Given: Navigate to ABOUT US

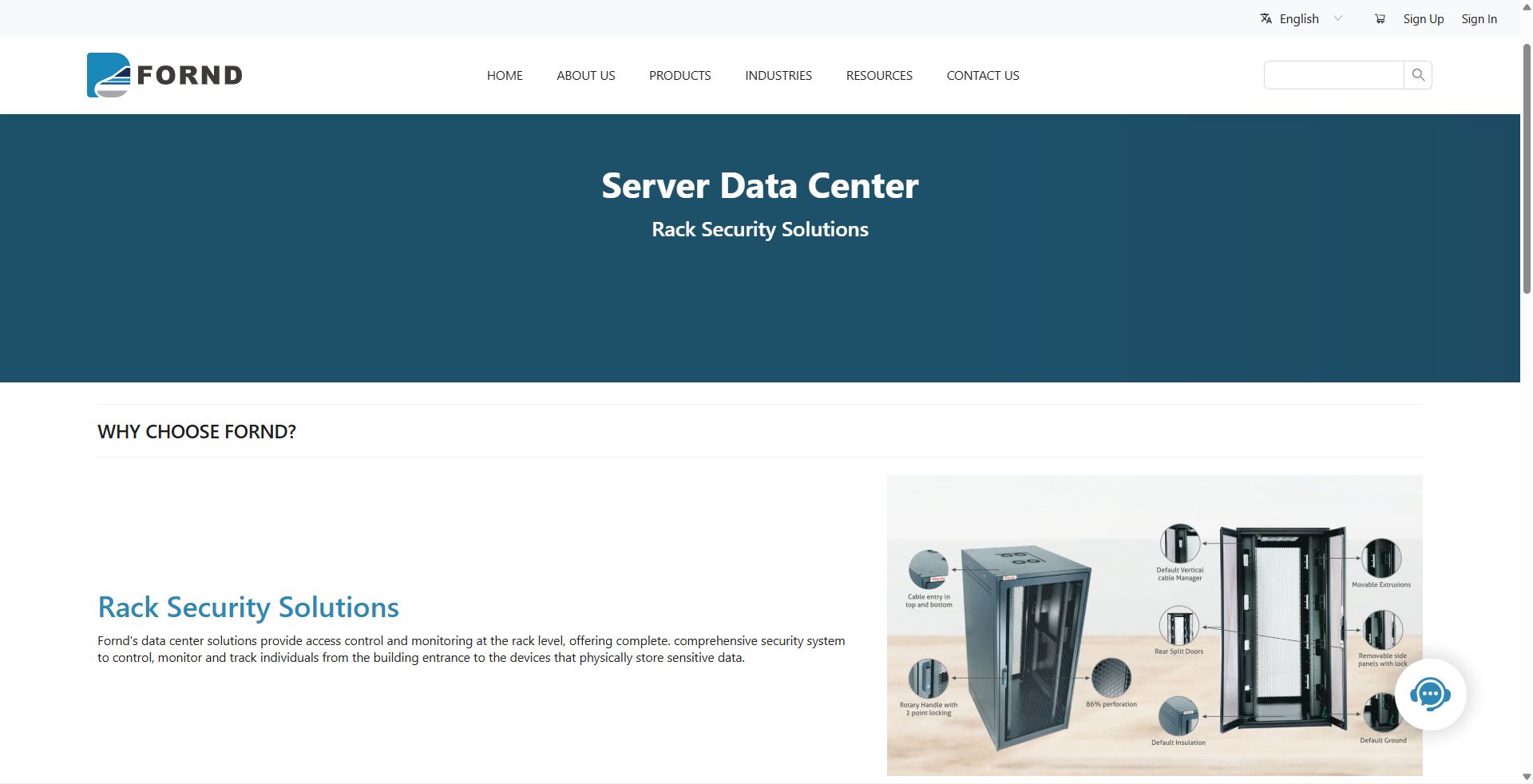Looking at the screenshot, I should point(585,75).
